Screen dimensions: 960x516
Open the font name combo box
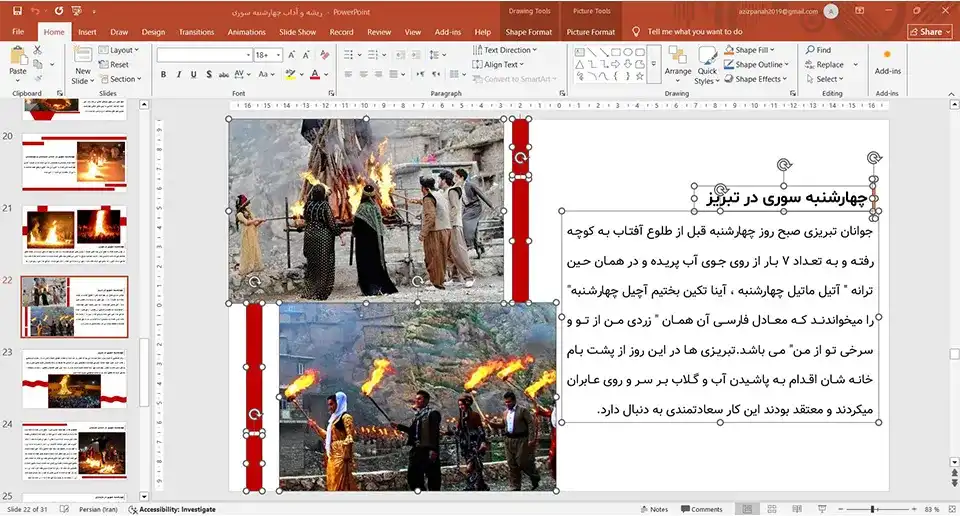pos(204,55)
